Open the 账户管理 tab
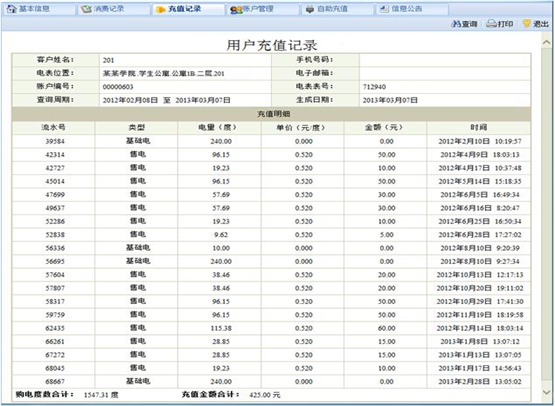The width and height of the screenshot is (555, 406). tap(262, 9)
